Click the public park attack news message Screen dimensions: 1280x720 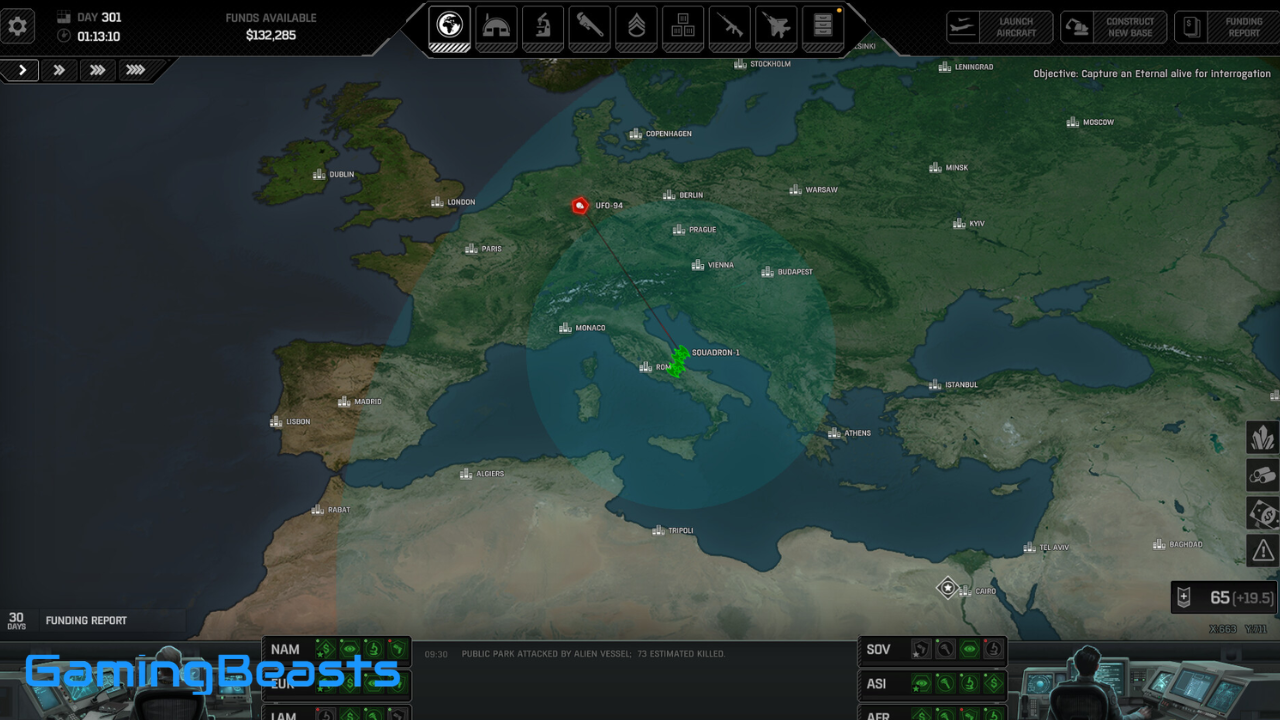tap(592, 654)
